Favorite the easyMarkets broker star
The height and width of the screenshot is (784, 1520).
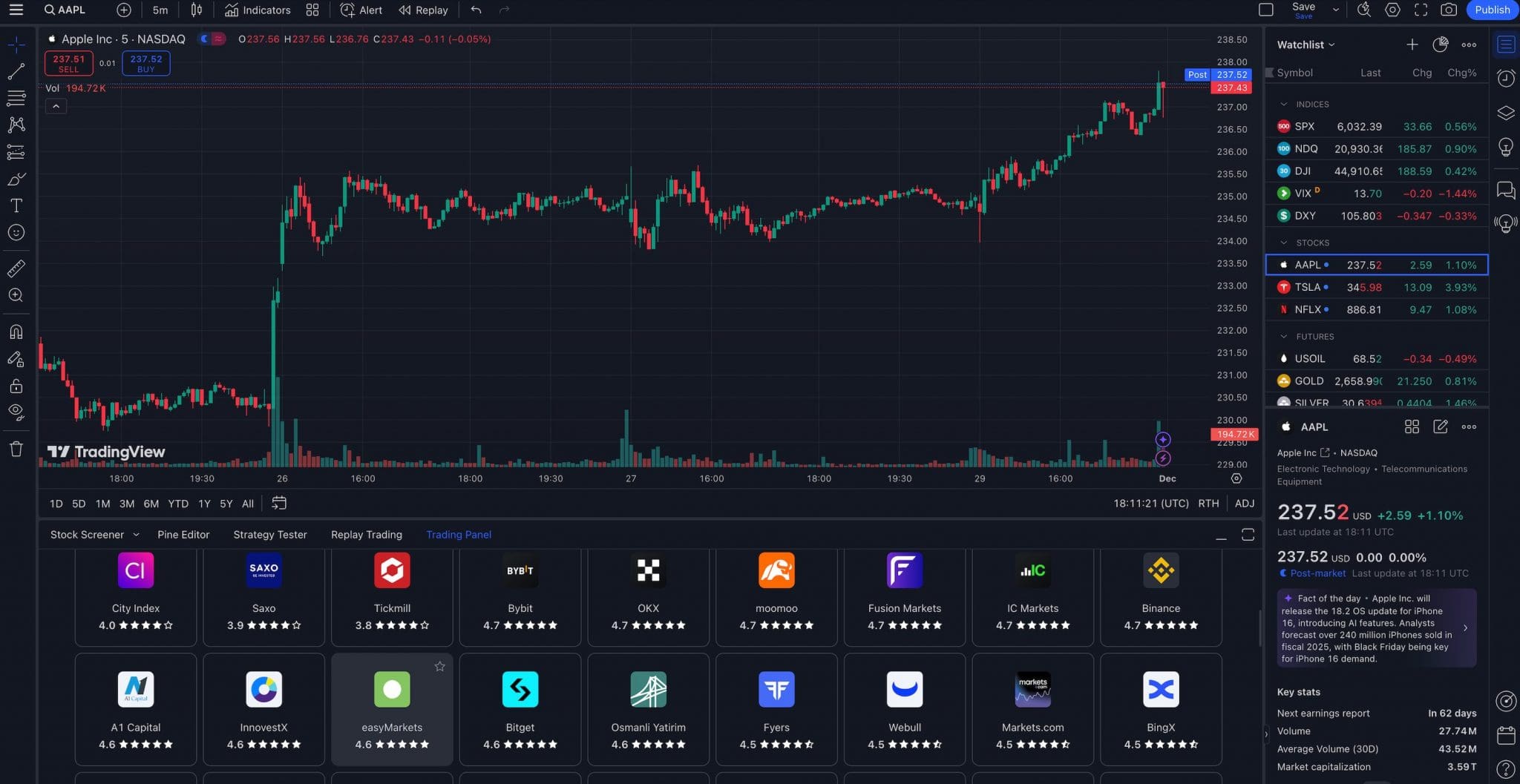pyautogui.click(x=439, y=666)
